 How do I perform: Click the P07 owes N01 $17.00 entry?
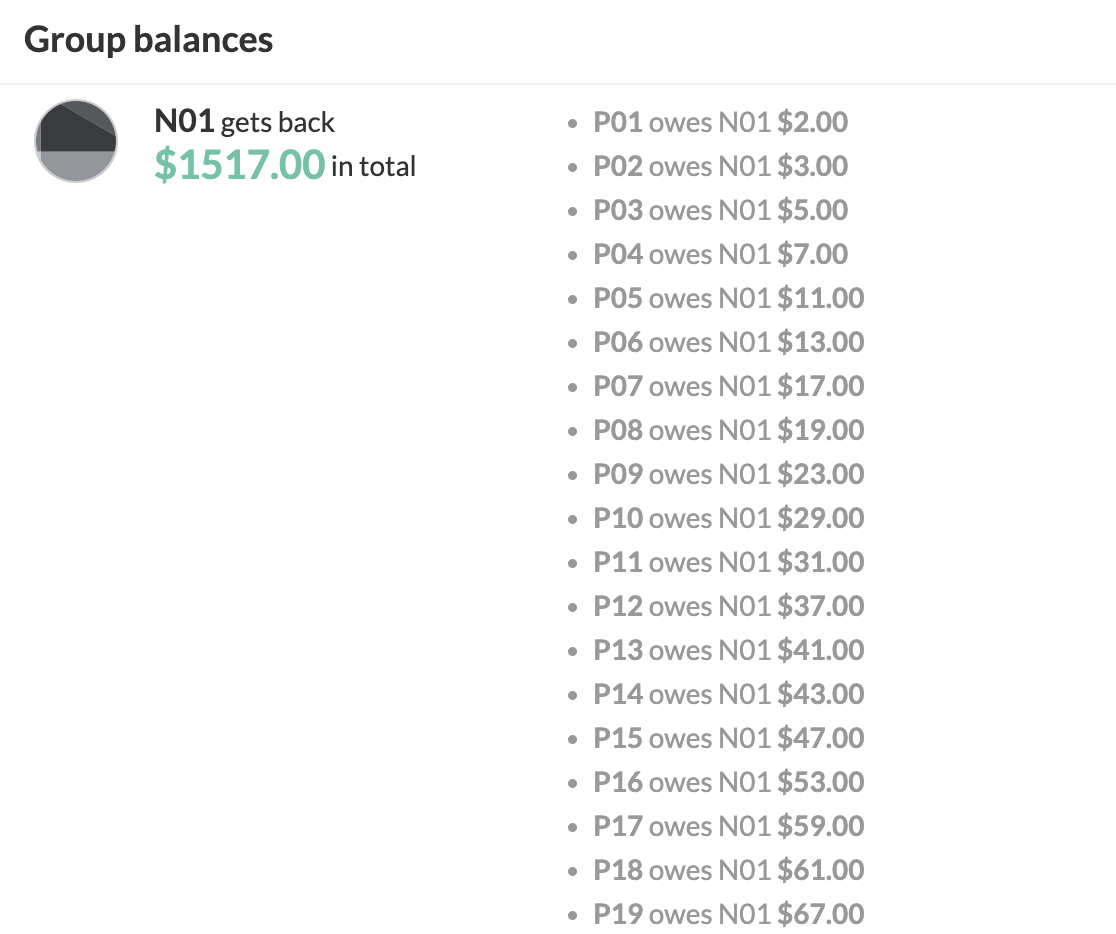click(x=728, y=387)
